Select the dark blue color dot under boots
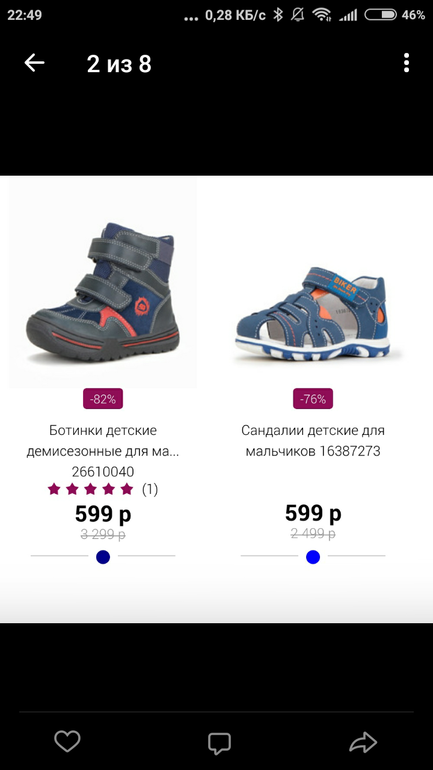The image size is (433, 770). [103, 557]
